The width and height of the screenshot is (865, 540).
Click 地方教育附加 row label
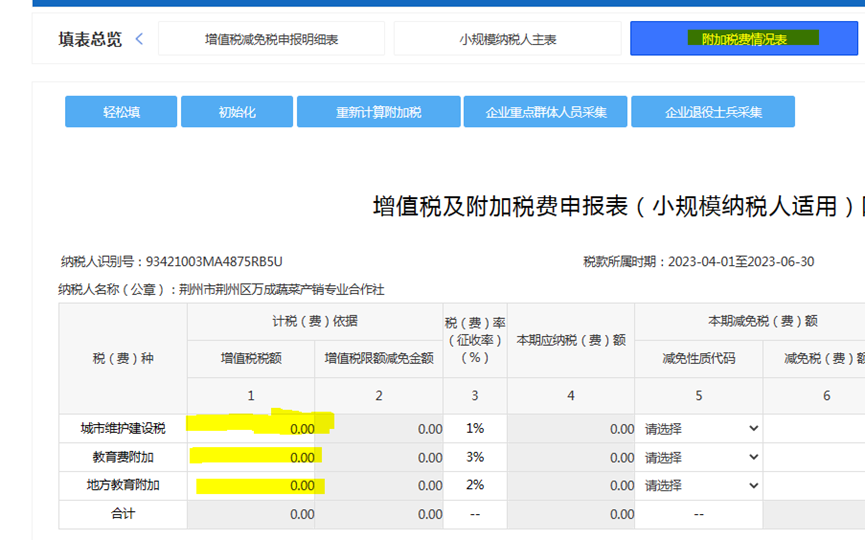[x=123, y=485]
